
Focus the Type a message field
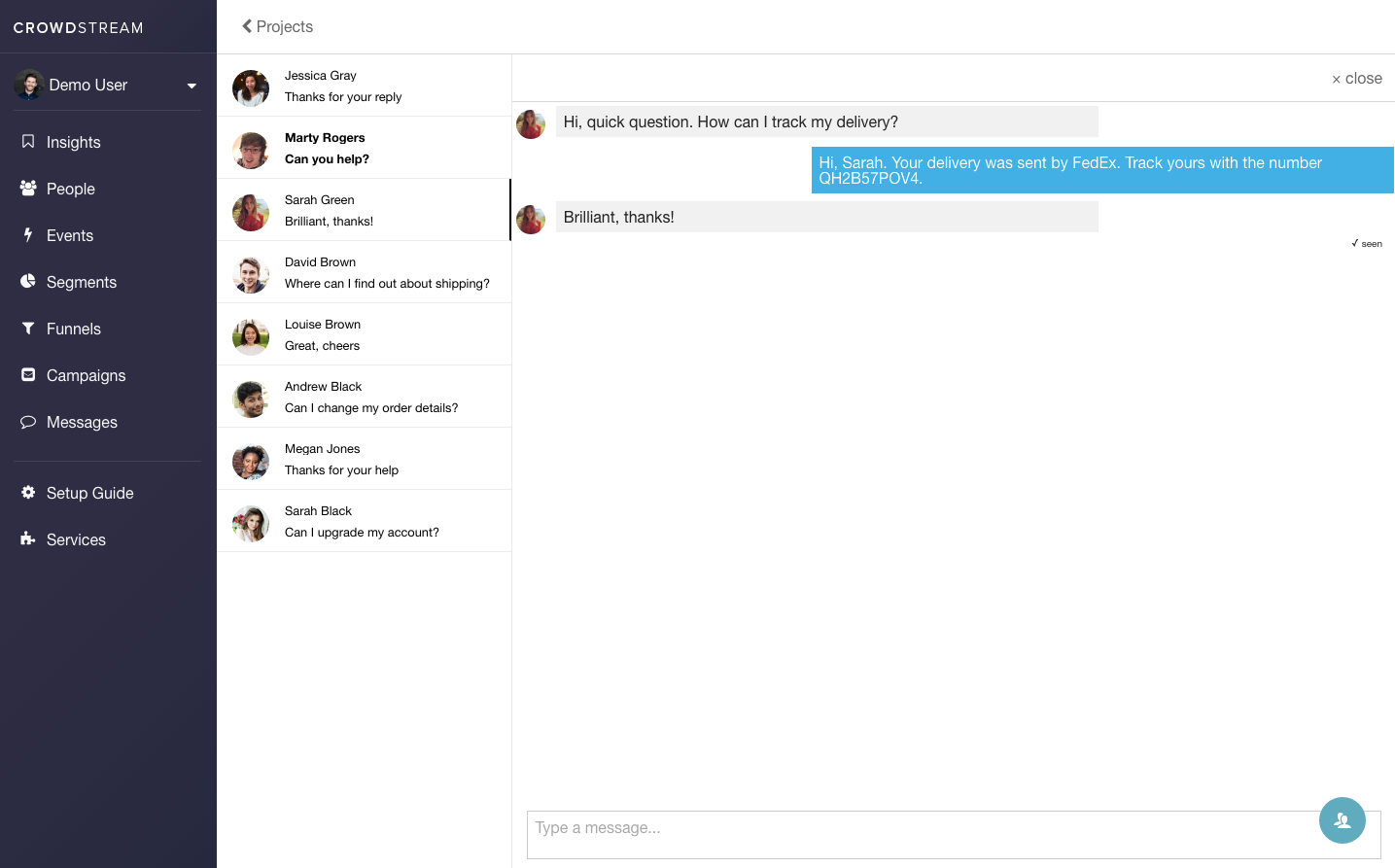coord(919,834)
